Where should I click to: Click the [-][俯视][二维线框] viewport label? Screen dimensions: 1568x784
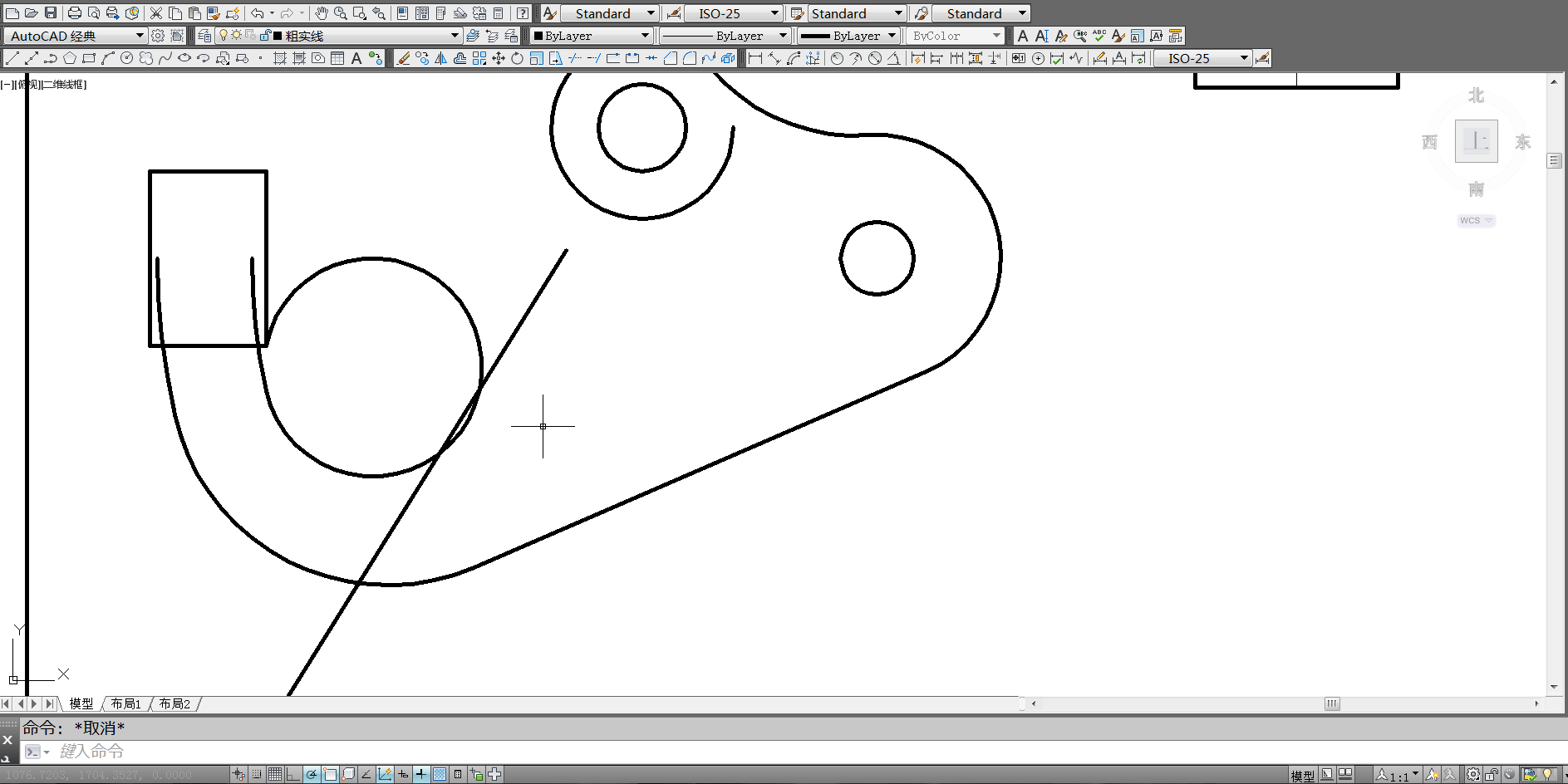45,84
